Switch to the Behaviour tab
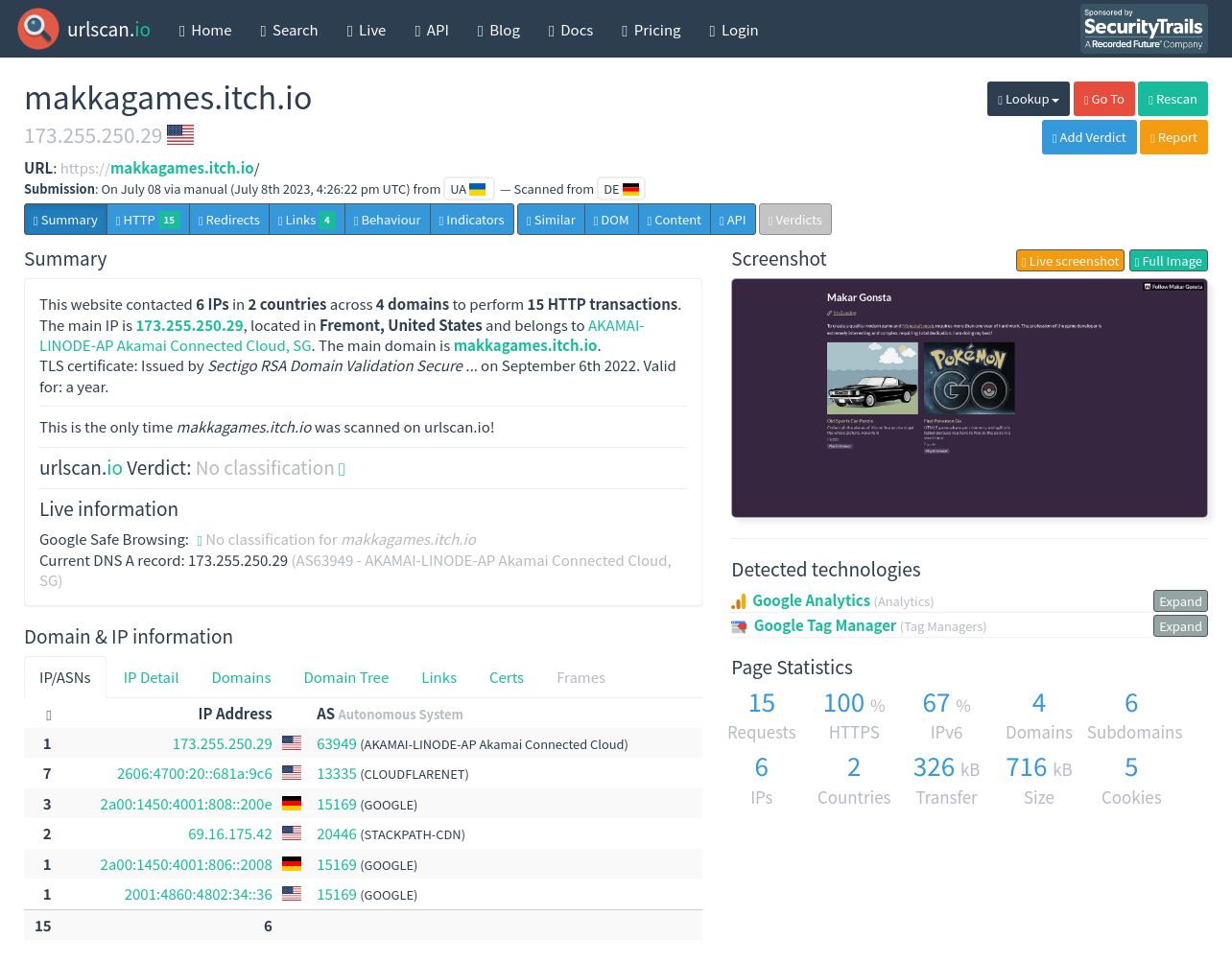1232x962 pixels. pyautogui.click(x=388, y=220)
